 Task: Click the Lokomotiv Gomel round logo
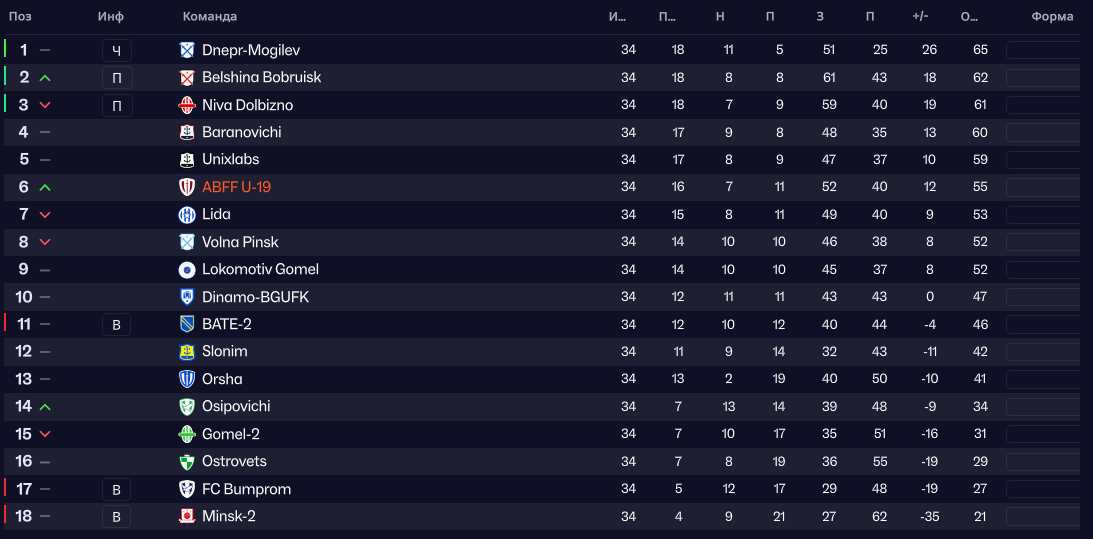pos(186,270)
